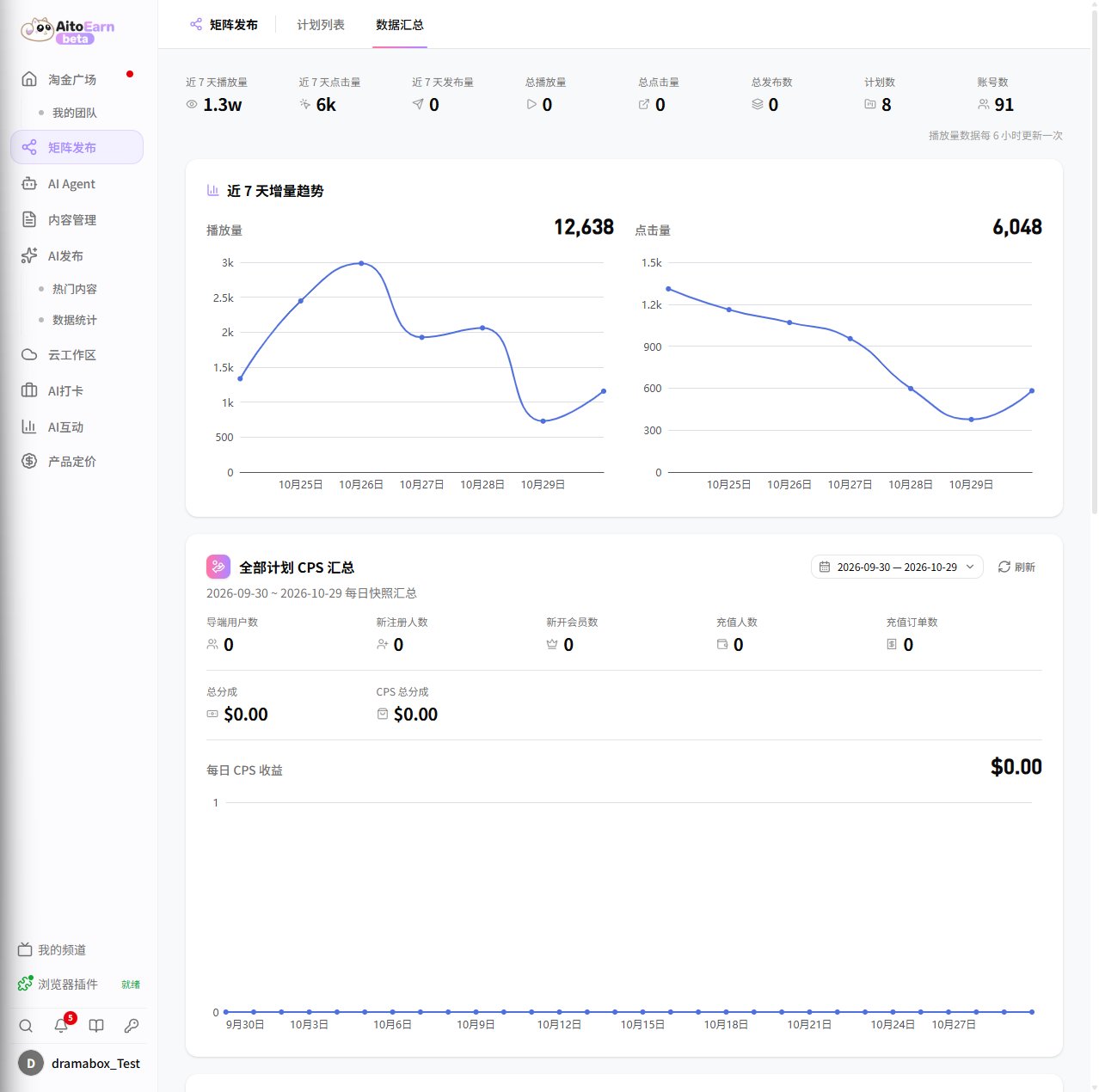
Task: Switch to the 矩阵发布 tab
Action: pos(224,25)
